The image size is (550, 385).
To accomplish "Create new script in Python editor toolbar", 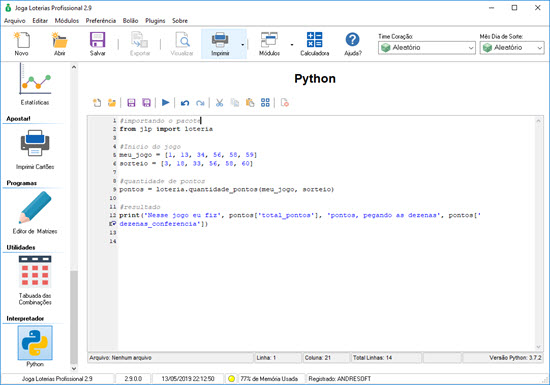I will click(x=97, y=103).
